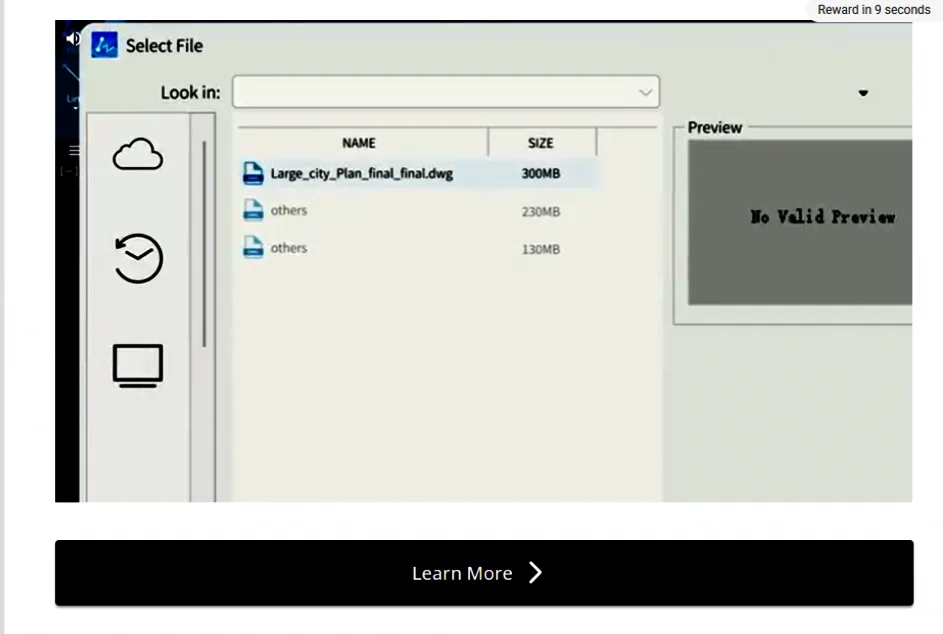Select the others file sized 130MB
Screen dimensions: 943x634
[289, 248]
